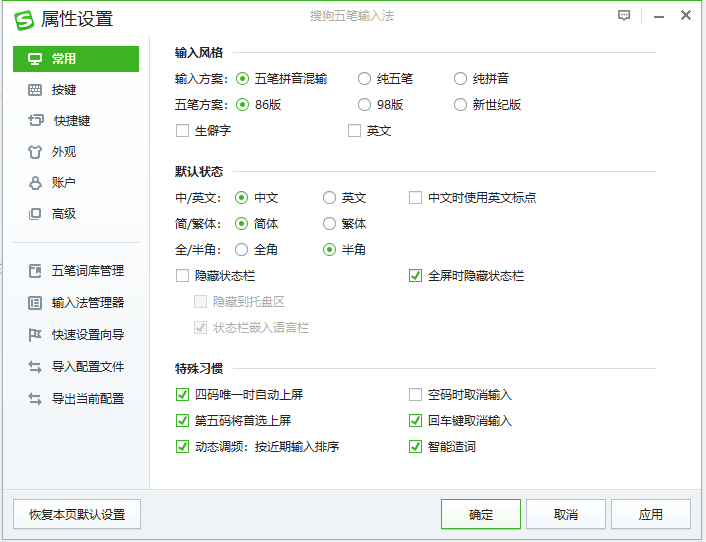Click the user icon beside 账户
The height and width of the screenshot is (542, 706).
coord(35,183)
